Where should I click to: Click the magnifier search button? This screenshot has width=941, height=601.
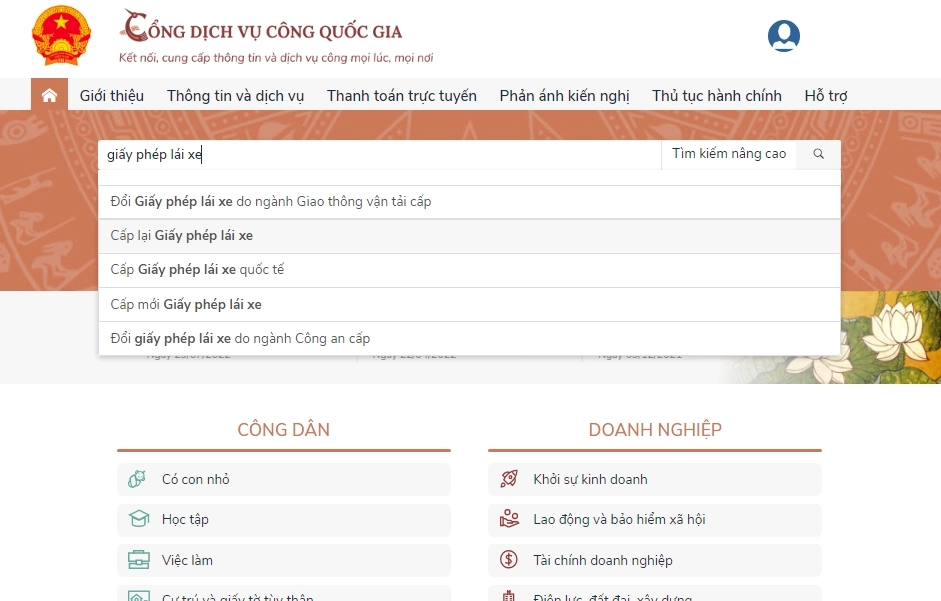click(x=818, y=154)
